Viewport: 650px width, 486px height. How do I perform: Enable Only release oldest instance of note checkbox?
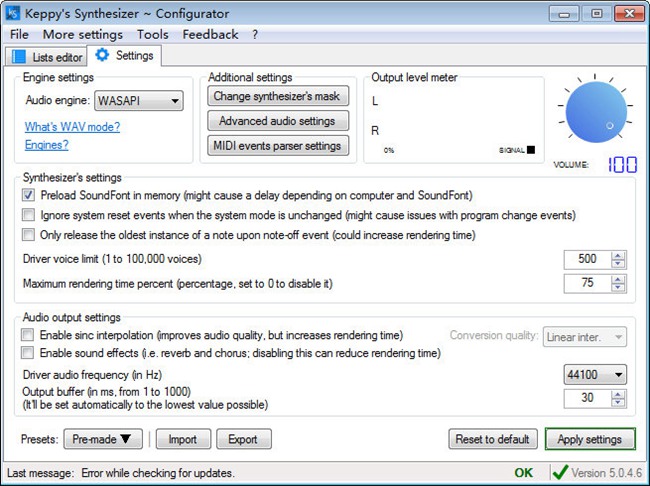coord(28,235)
